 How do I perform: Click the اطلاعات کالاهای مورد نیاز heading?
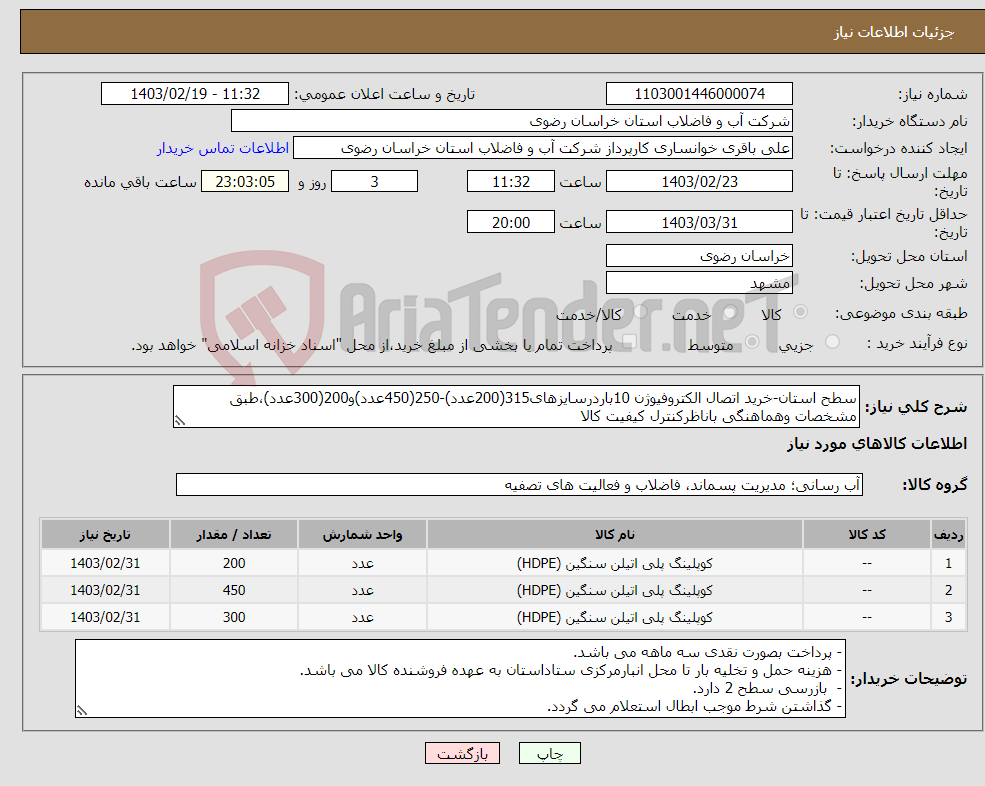pos(877,444)
